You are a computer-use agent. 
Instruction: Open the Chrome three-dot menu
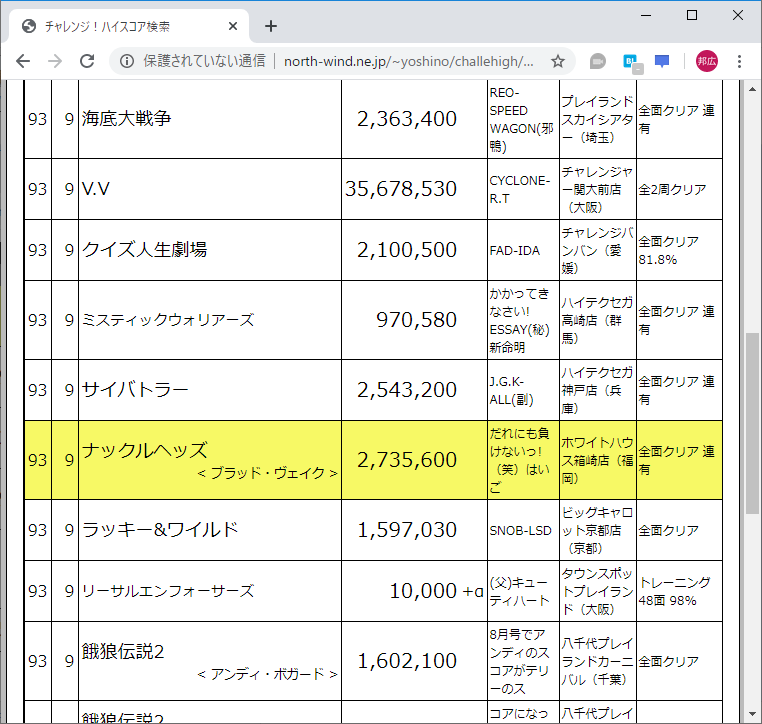pyautogui.click(x=739, y=61)
